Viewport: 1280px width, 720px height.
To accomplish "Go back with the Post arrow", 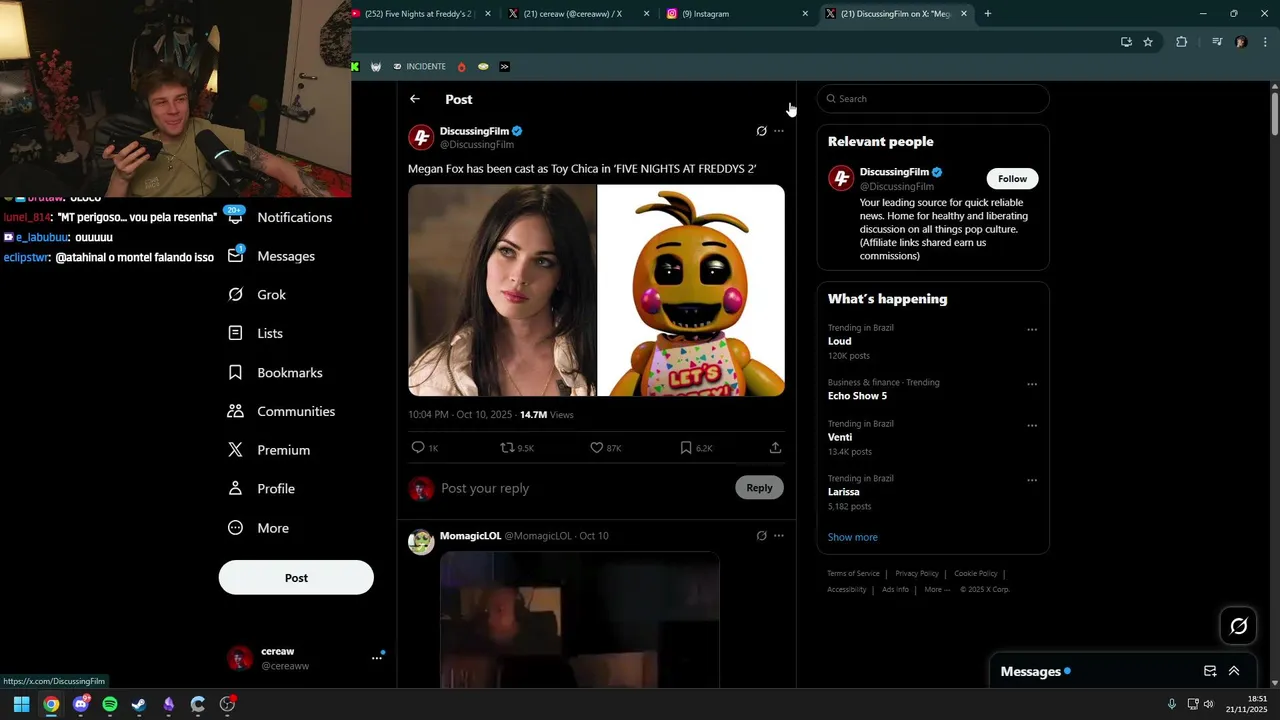I will (415, 99).
